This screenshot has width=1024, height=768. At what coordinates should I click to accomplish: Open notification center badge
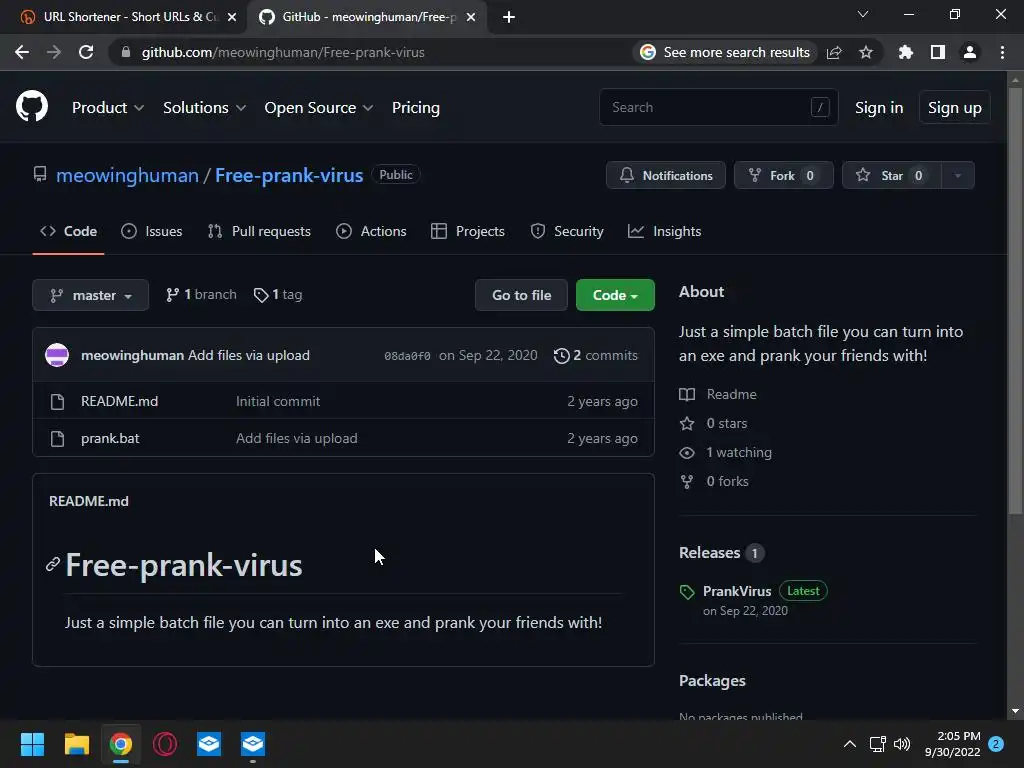click(996, 744)
